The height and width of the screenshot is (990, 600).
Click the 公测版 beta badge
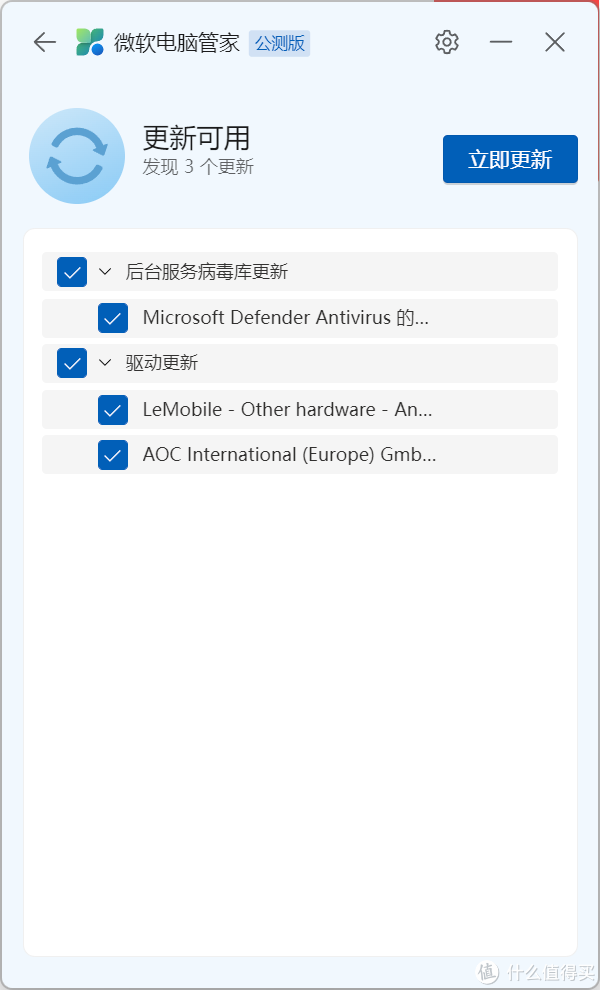pos(279,44)
